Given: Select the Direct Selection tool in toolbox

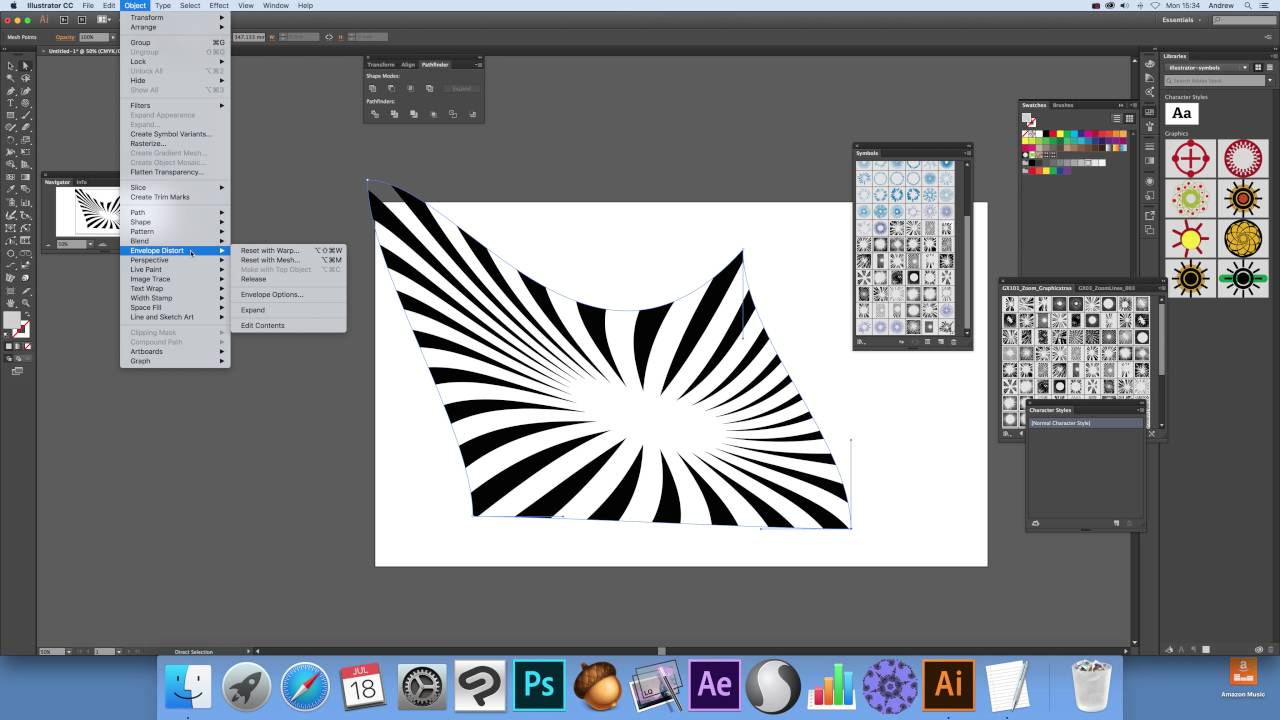Looking at the screenshot, I should tap(26, 66).
